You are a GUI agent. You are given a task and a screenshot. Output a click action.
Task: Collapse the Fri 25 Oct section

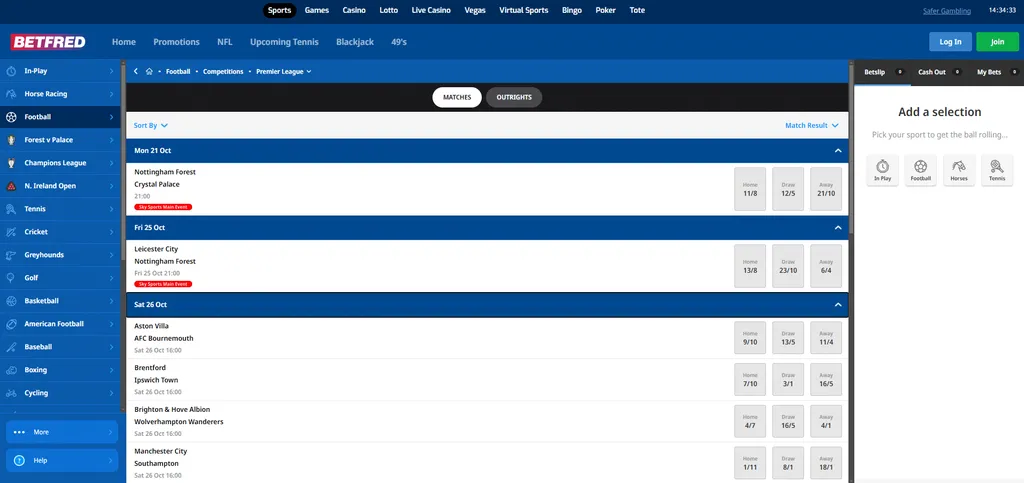click(838, 228)
